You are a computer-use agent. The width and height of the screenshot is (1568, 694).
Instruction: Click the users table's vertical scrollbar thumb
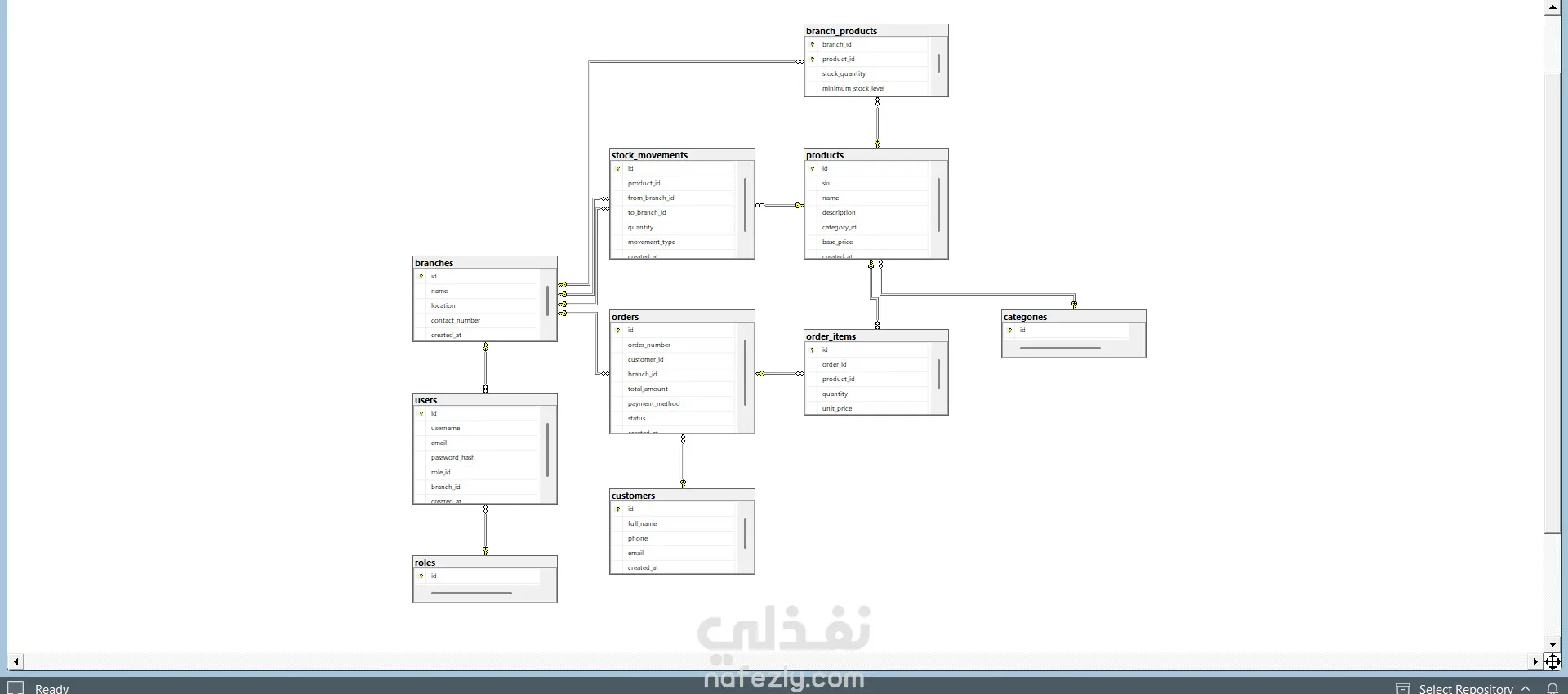coord(547,450)
